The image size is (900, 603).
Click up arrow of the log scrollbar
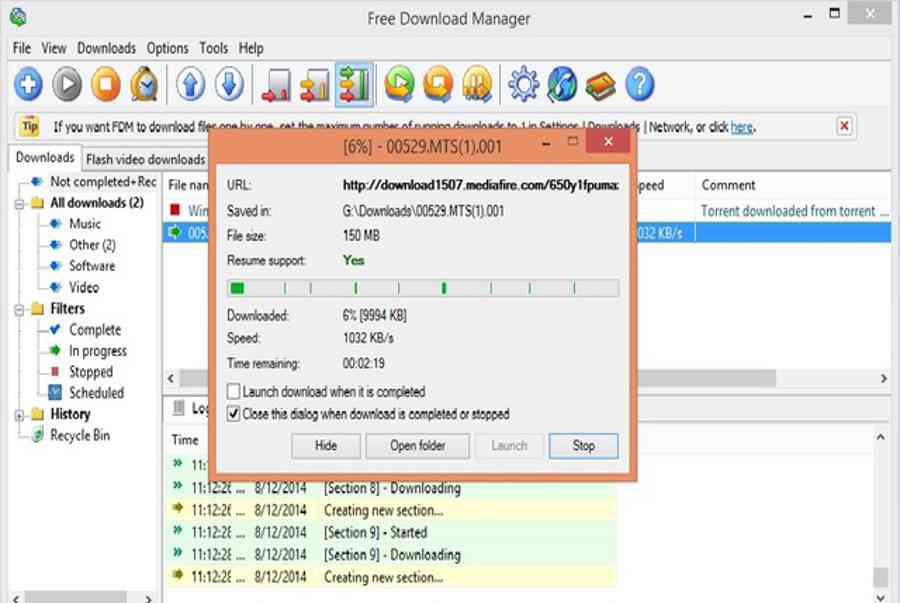click(x=880, y=437)
